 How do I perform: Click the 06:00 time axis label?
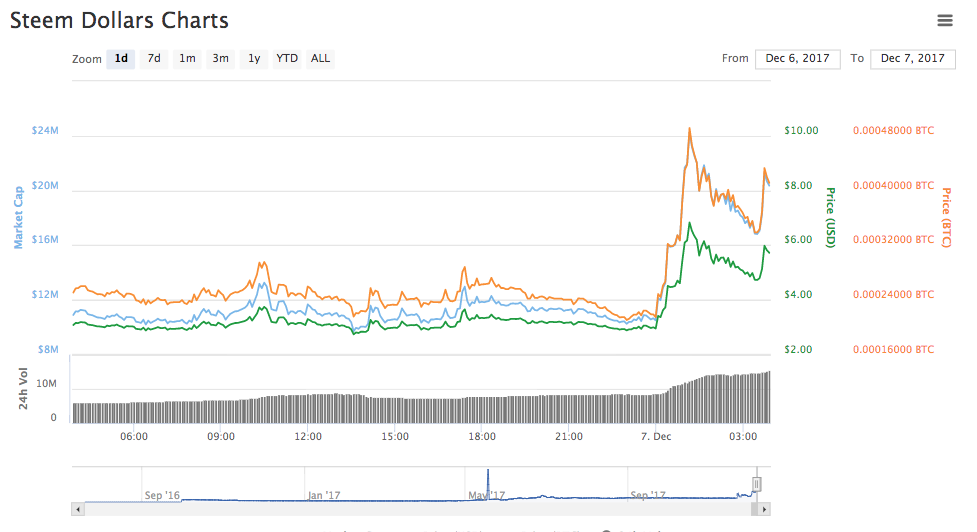[x=134, y=436]
